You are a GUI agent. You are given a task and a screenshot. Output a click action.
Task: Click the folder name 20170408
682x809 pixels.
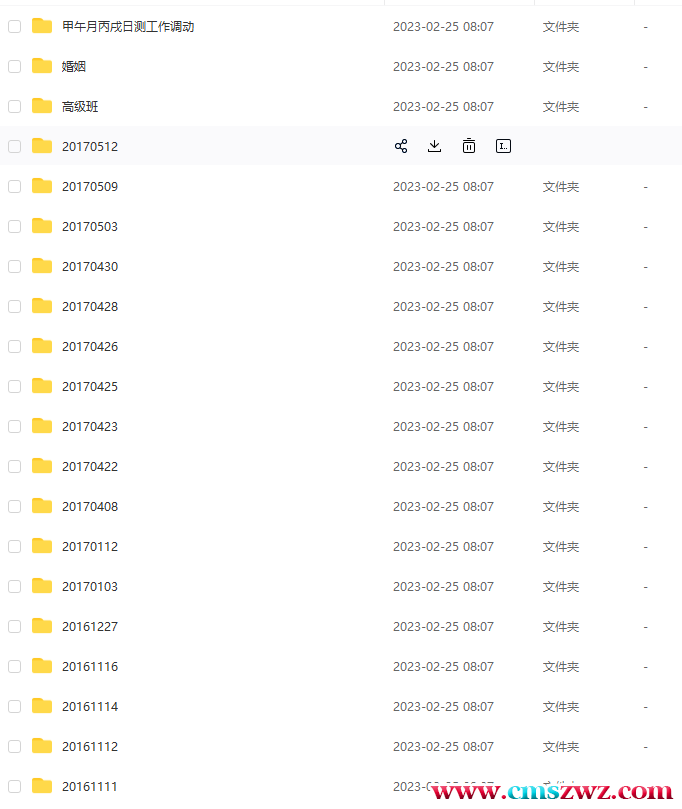coord(90,506)
